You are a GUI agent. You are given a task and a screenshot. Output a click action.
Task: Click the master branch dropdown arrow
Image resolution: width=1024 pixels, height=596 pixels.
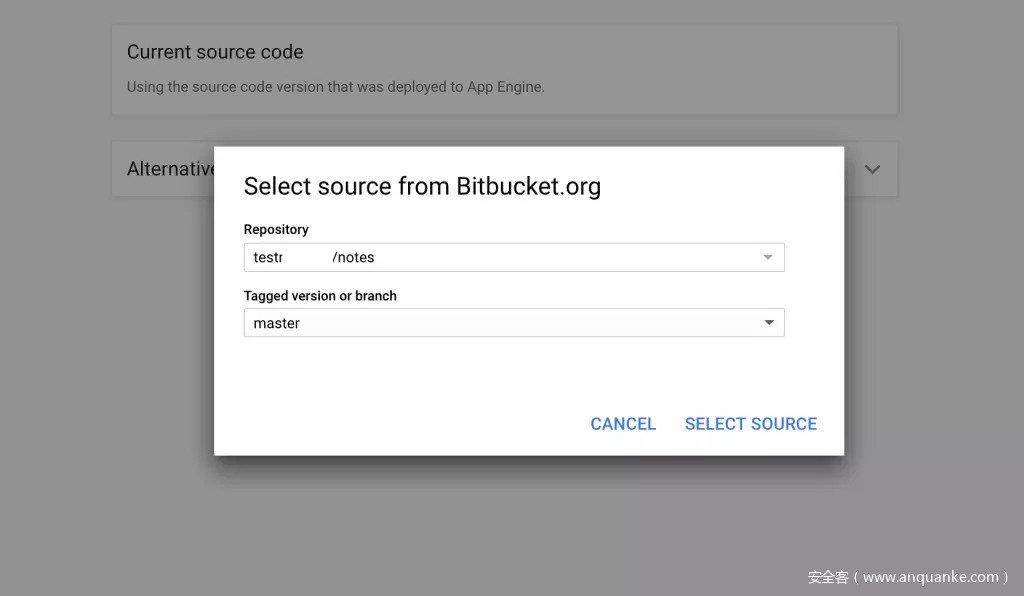(768, 323)
